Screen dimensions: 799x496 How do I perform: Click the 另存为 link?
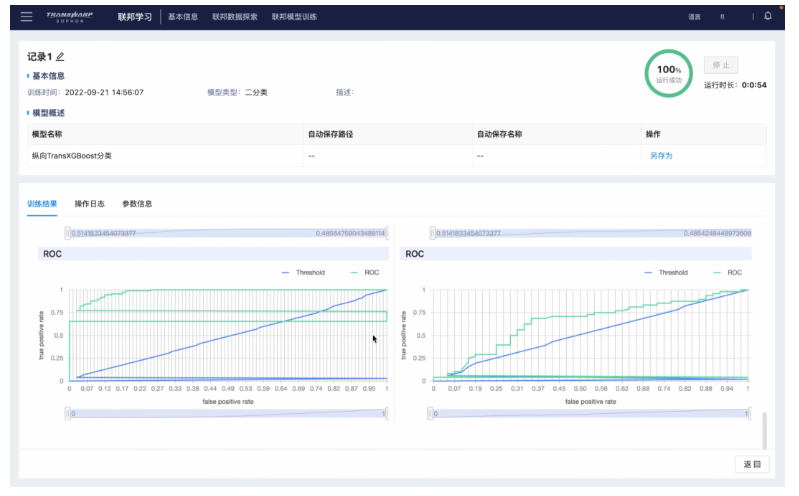pyautogui.click(x=661, y=156)
